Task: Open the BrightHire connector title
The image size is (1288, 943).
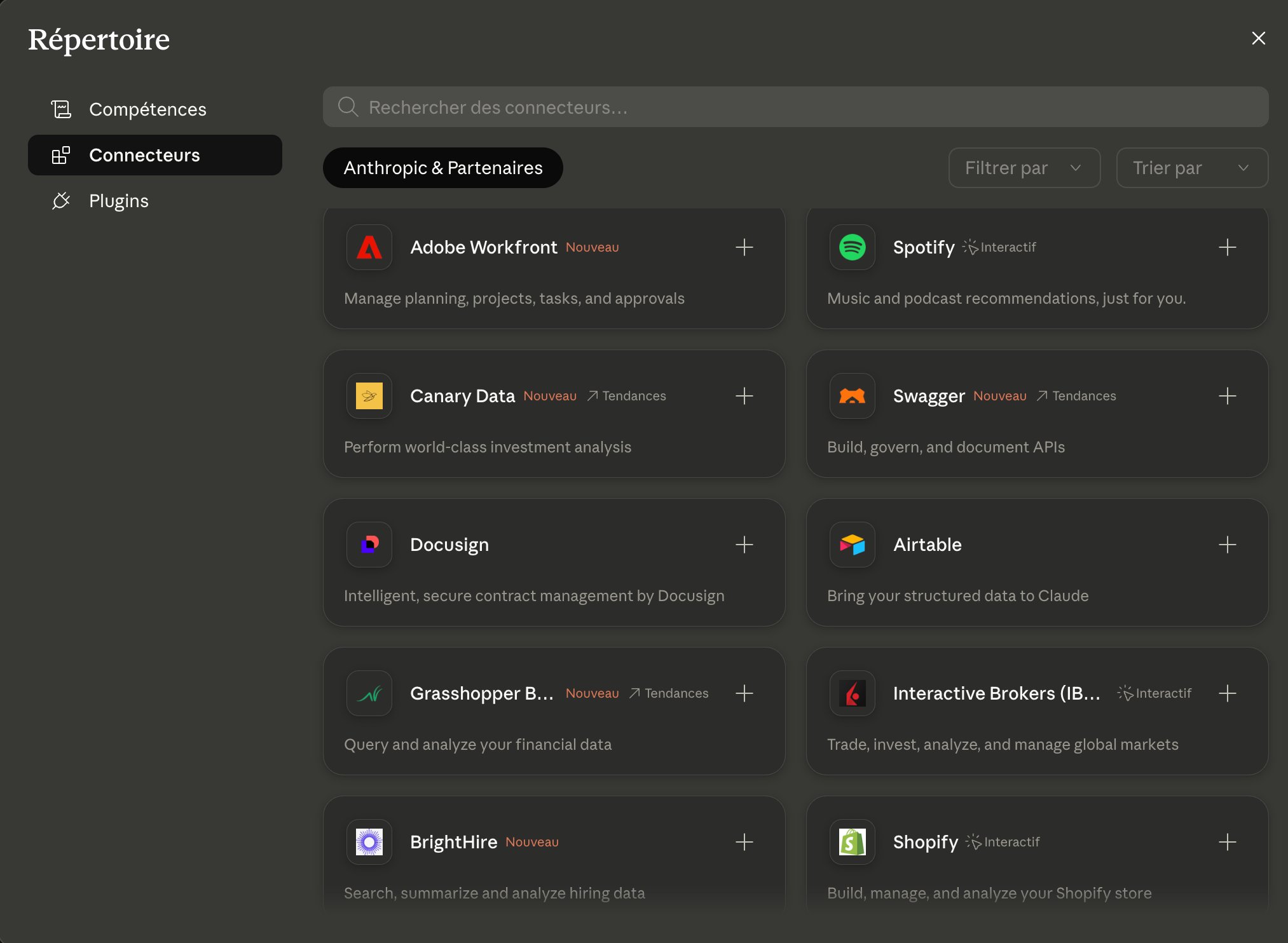Action: (454, 842)
